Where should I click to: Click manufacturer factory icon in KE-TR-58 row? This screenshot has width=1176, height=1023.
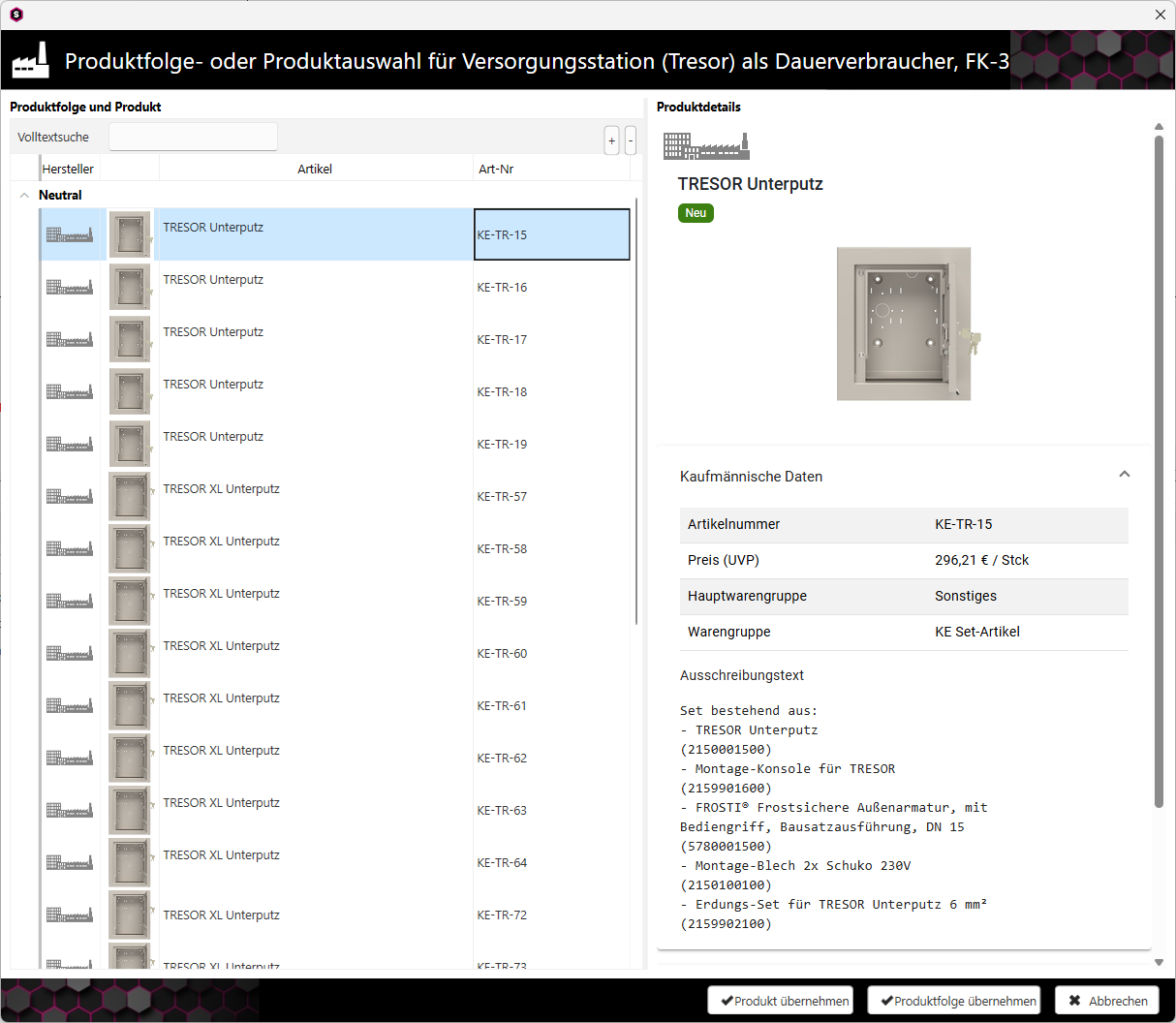[x=70, y=548]
